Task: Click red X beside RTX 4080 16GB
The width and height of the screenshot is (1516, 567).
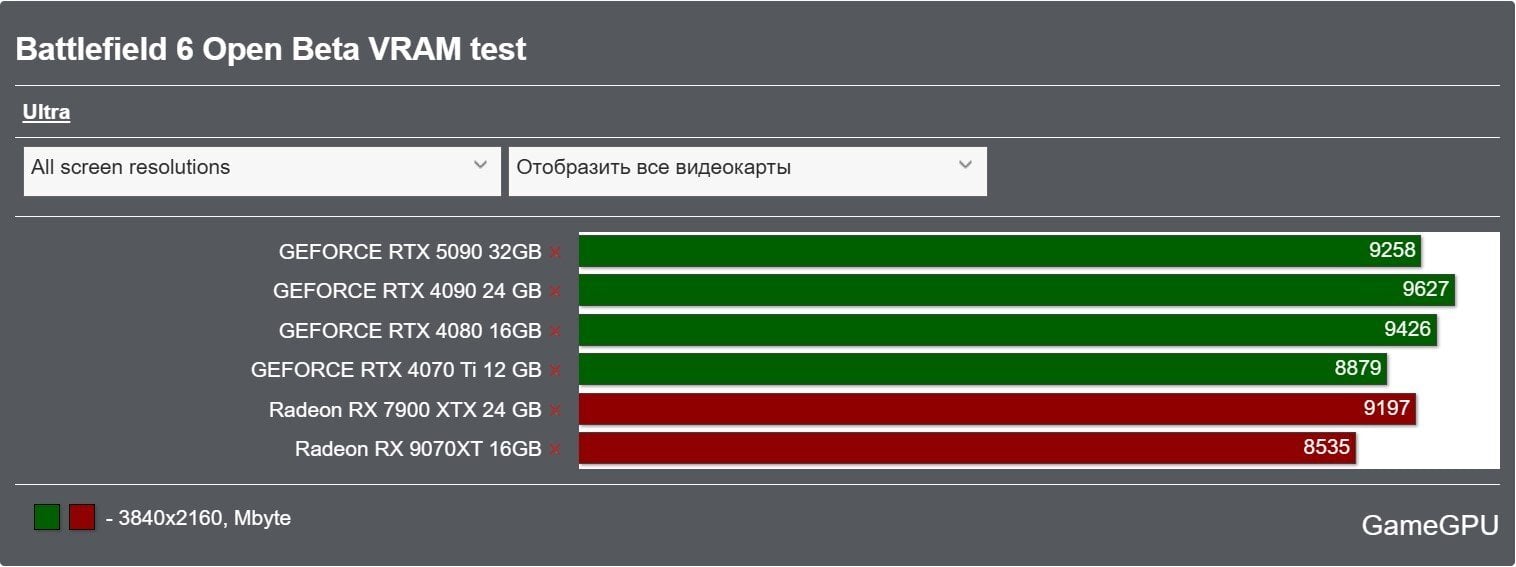Action: point(555,331)
